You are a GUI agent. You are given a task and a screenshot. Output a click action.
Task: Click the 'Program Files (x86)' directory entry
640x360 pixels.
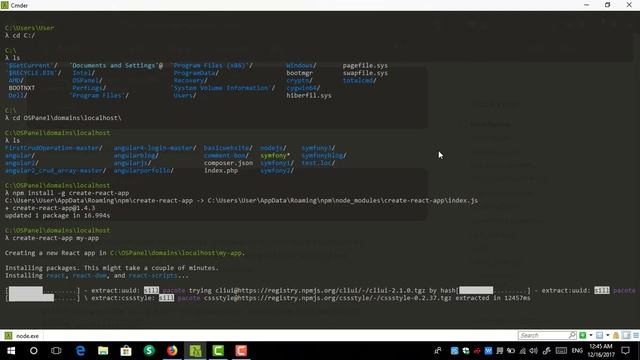tap(212, 65)
